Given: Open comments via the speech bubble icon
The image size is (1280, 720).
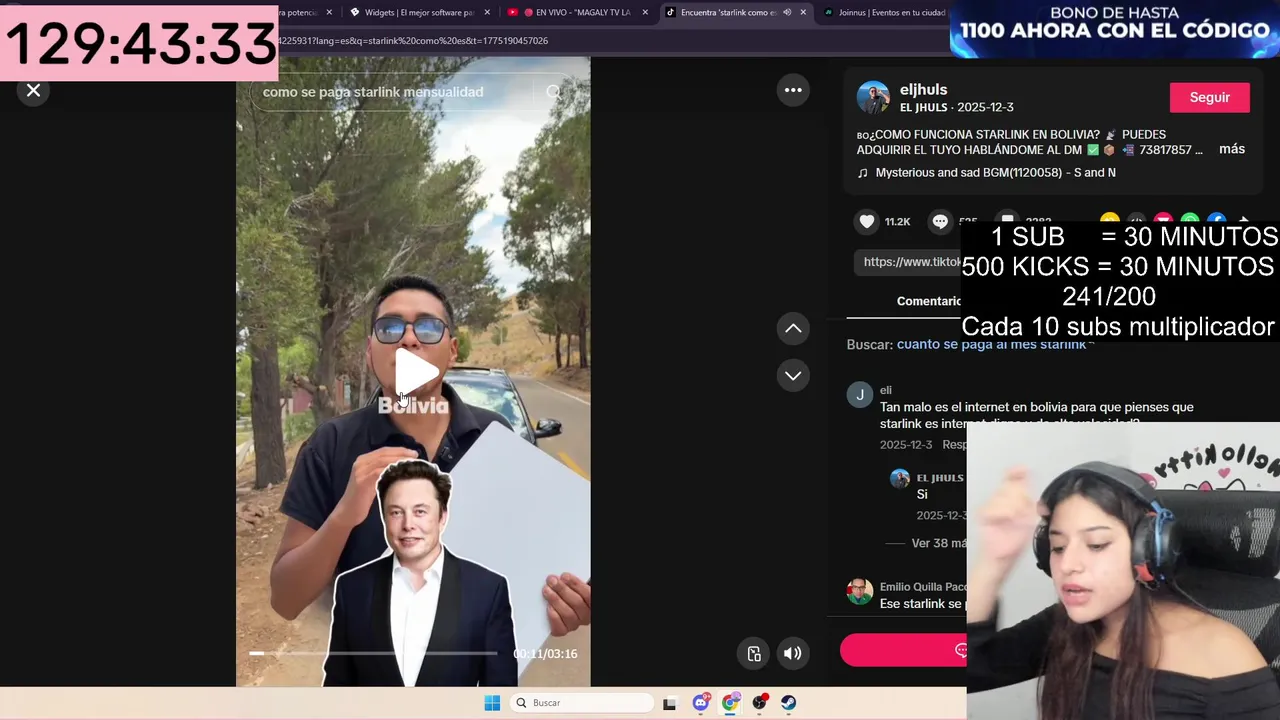Looking at the screenshot, I should coord(940,221).
